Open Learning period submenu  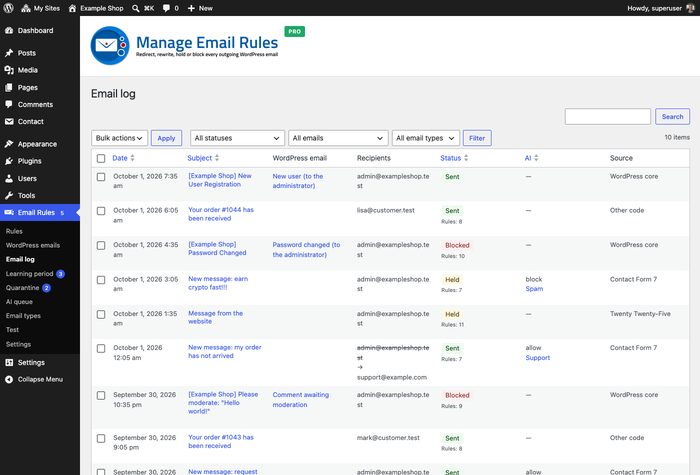pyautogui.click(x=29, y=274)
